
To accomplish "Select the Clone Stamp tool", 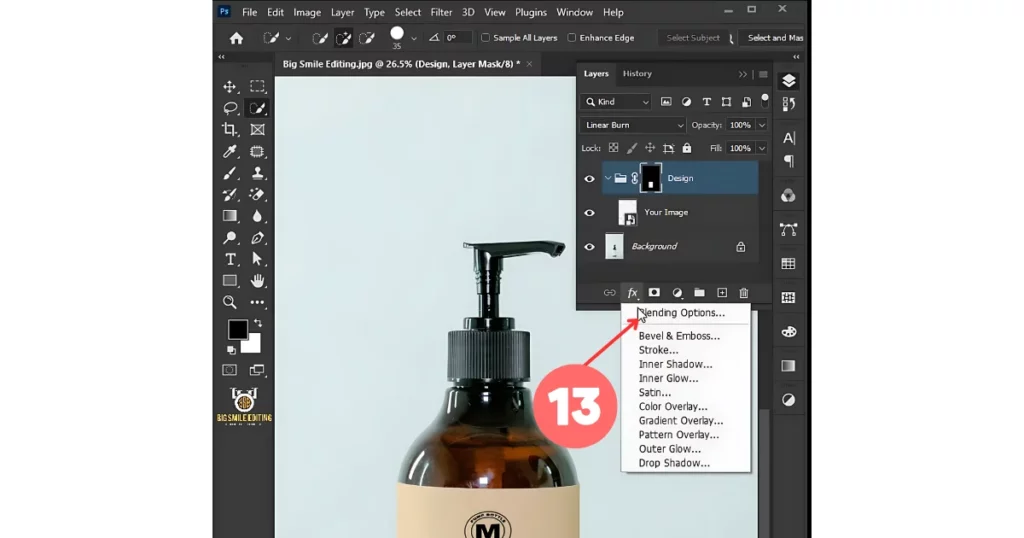I will [257, 173].
